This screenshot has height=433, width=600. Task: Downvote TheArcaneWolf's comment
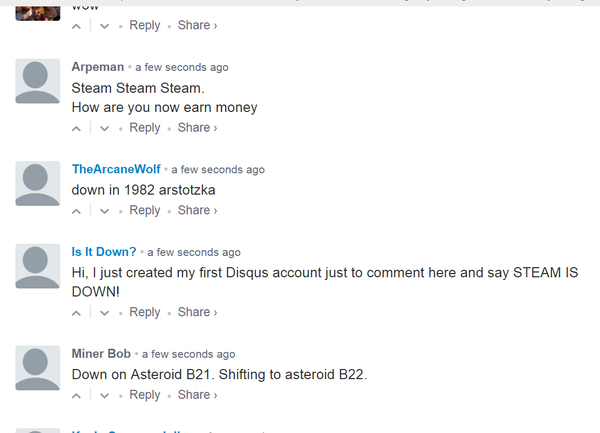click(105, 211)
